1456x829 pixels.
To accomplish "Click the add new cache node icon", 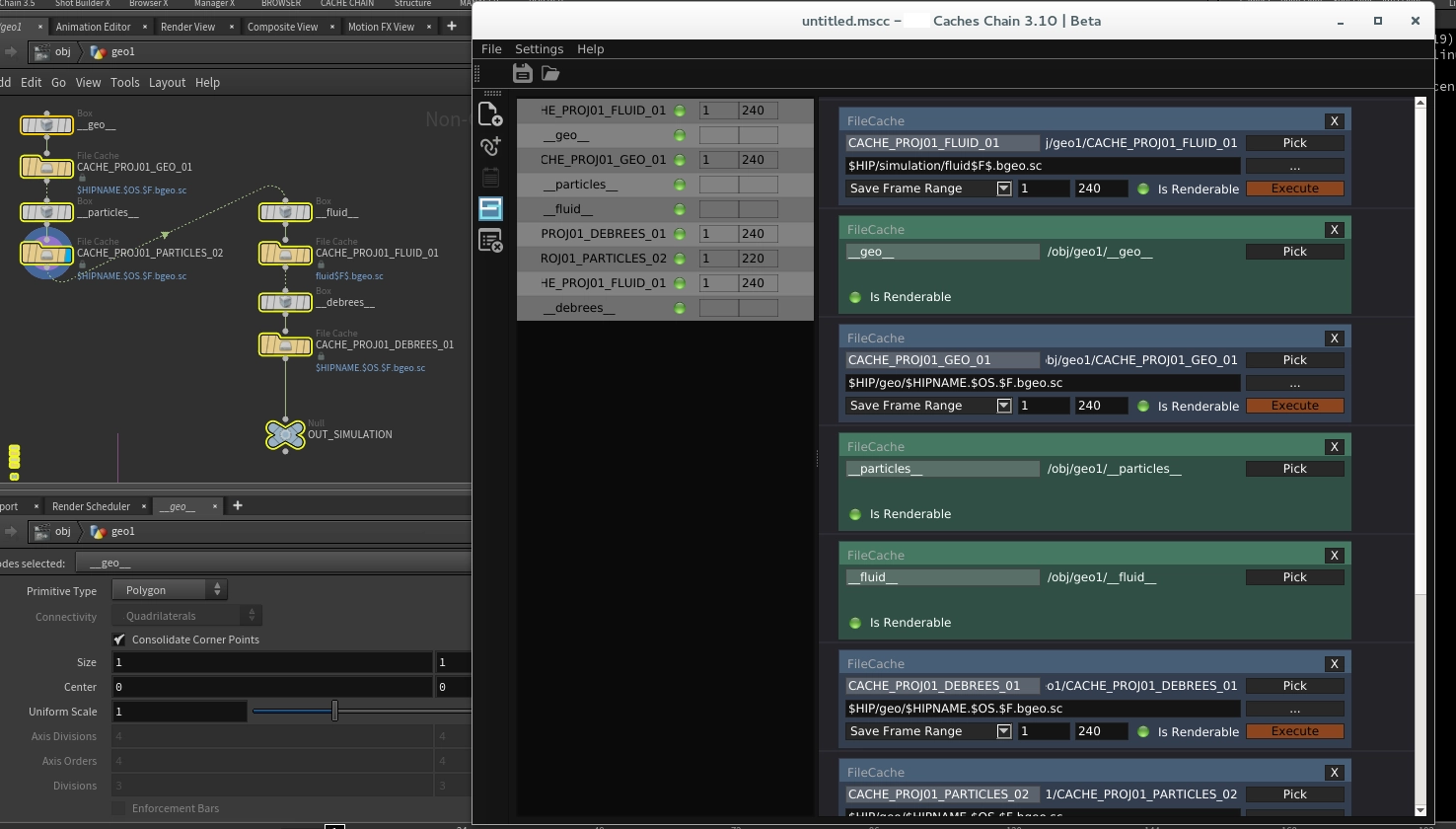I will (x=490, y=114).
